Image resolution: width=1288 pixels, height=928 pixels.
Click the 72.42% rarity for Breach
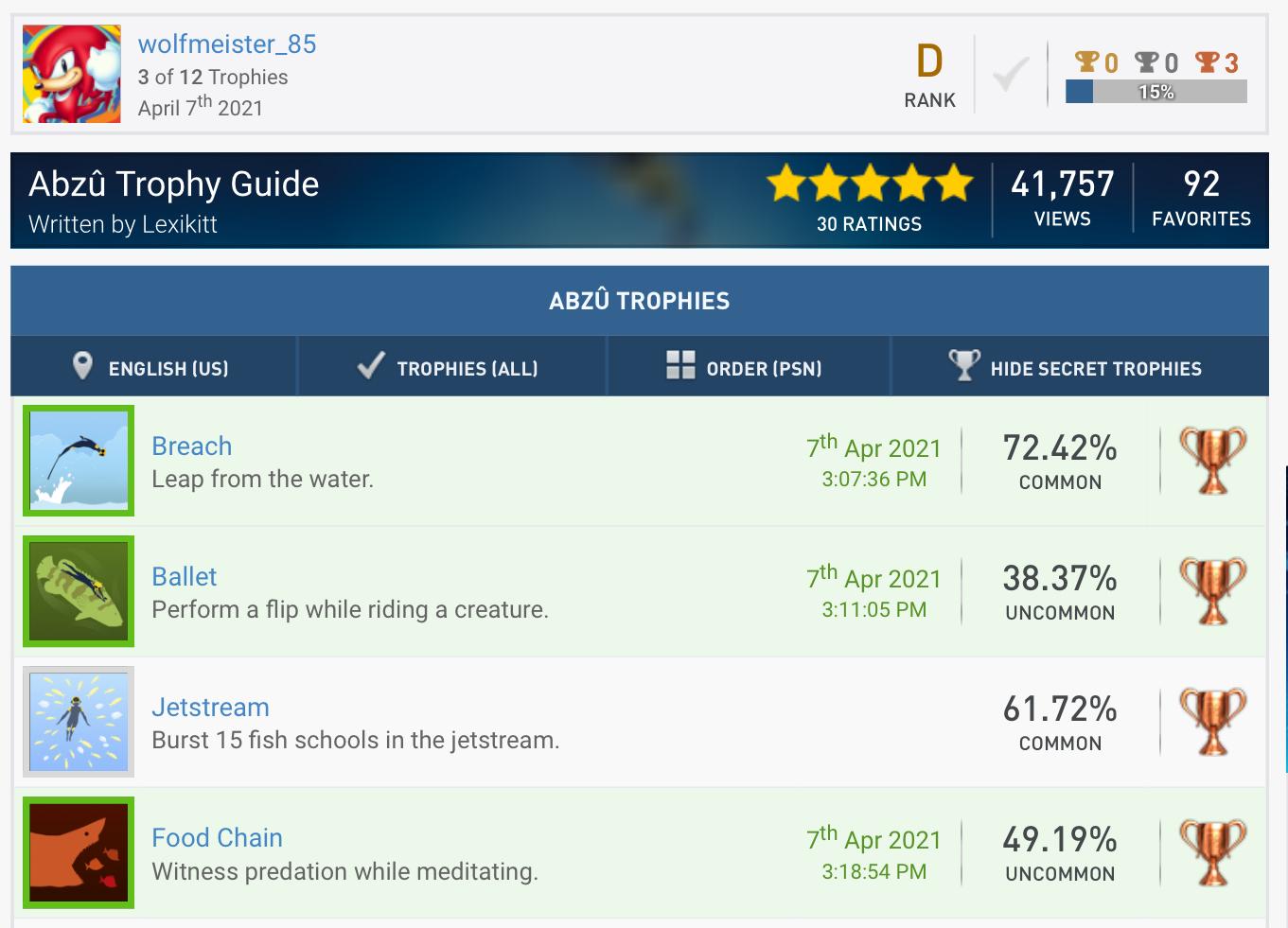tap(1060, 448)
